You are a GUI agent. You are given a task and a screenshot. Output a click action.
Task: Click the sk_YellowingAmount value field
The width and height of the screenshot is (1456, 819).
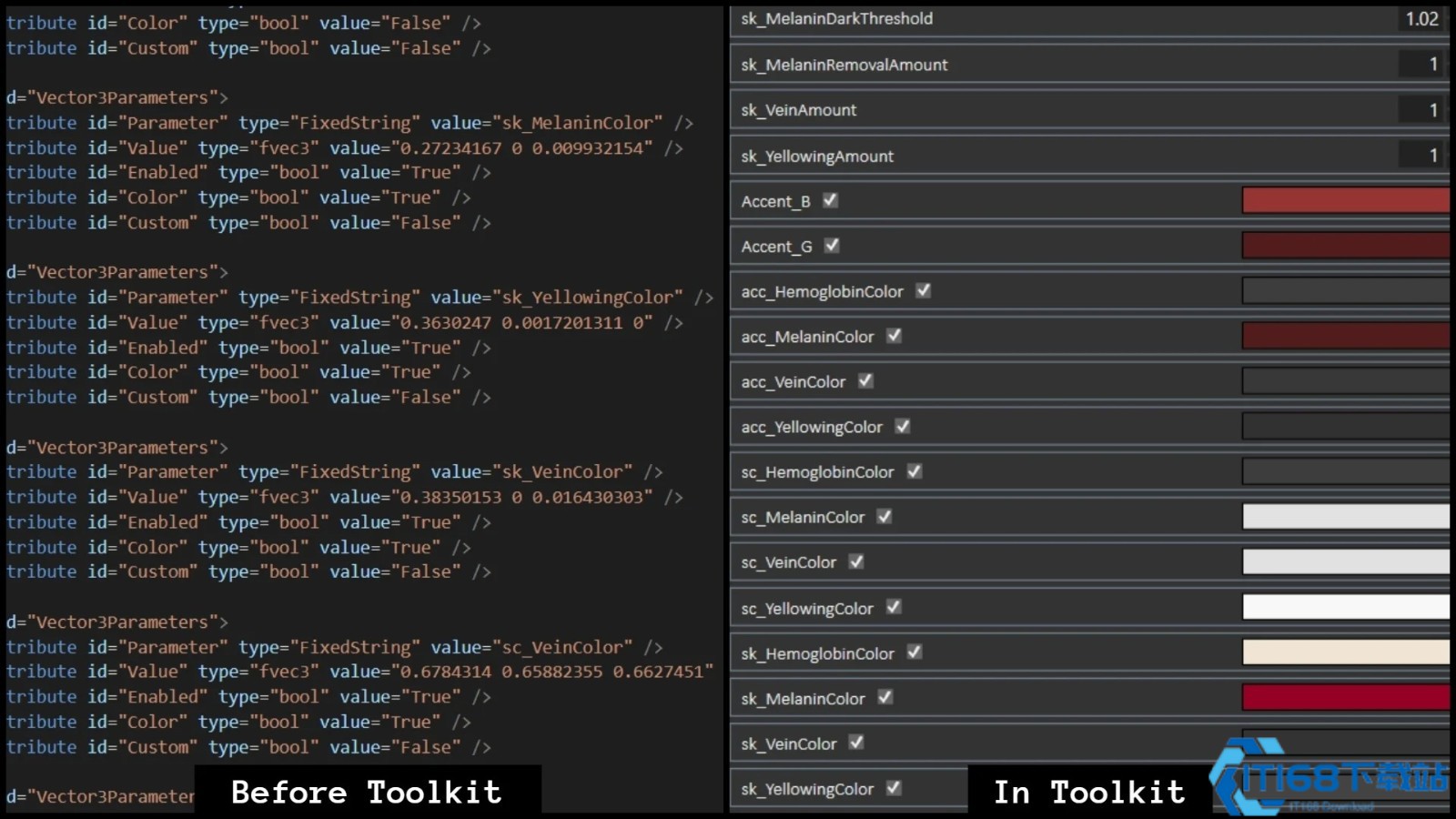1421,156
